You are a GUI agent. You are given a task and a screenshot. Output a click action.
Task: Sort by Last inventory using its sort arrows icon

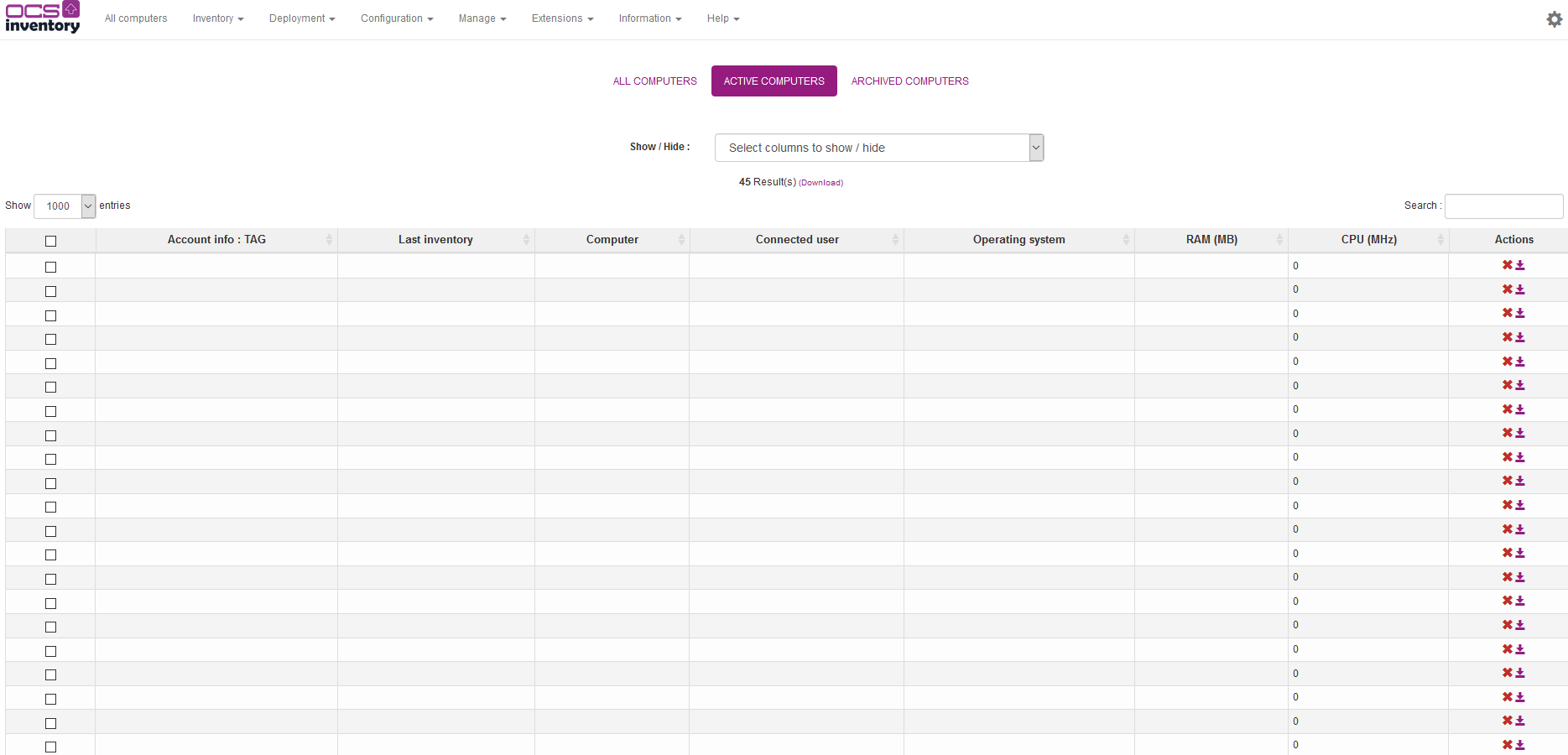(x=526, y=239)
